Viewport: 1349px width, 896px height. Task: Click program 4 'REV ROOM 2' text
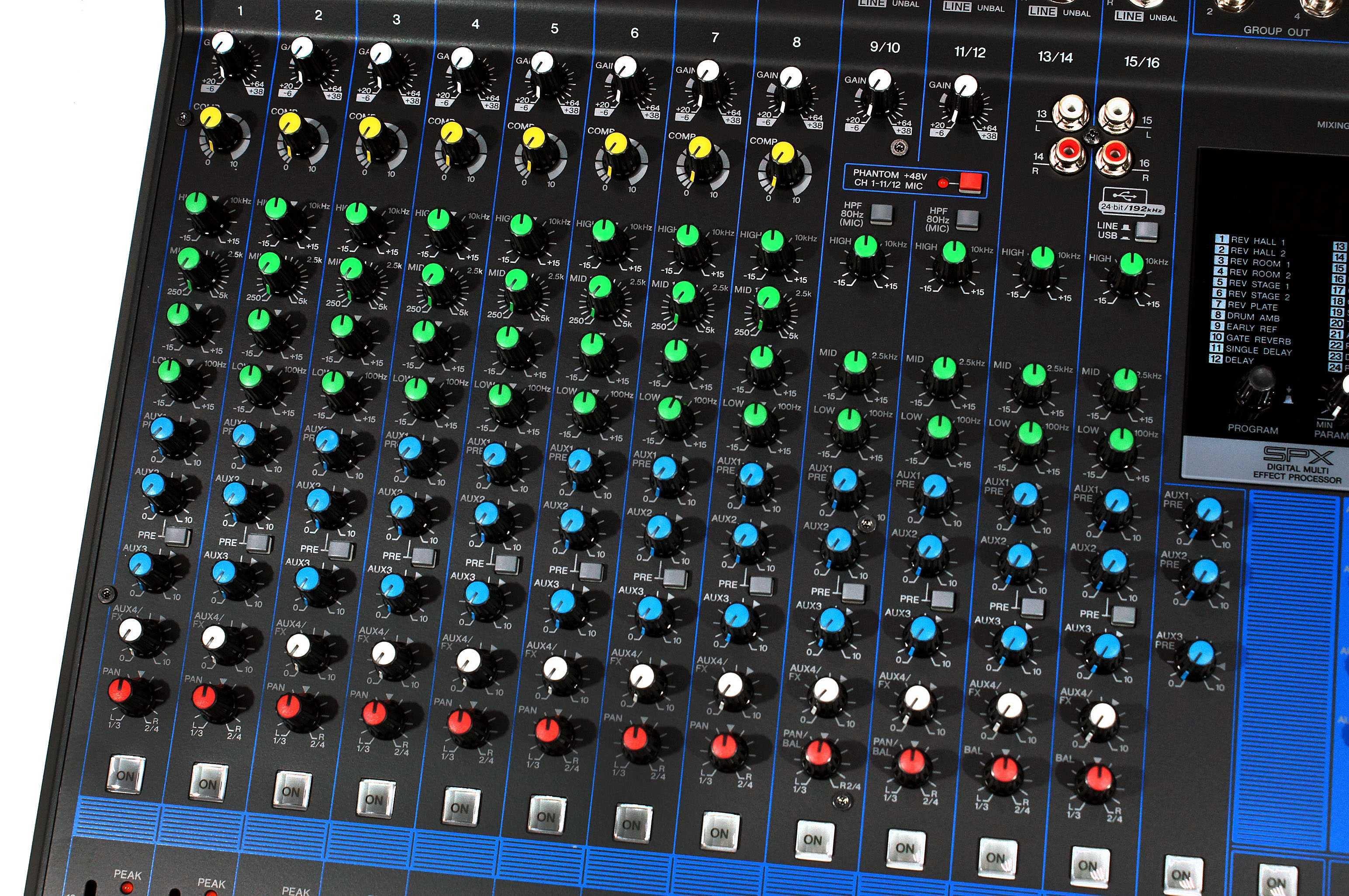[1260, 274]
